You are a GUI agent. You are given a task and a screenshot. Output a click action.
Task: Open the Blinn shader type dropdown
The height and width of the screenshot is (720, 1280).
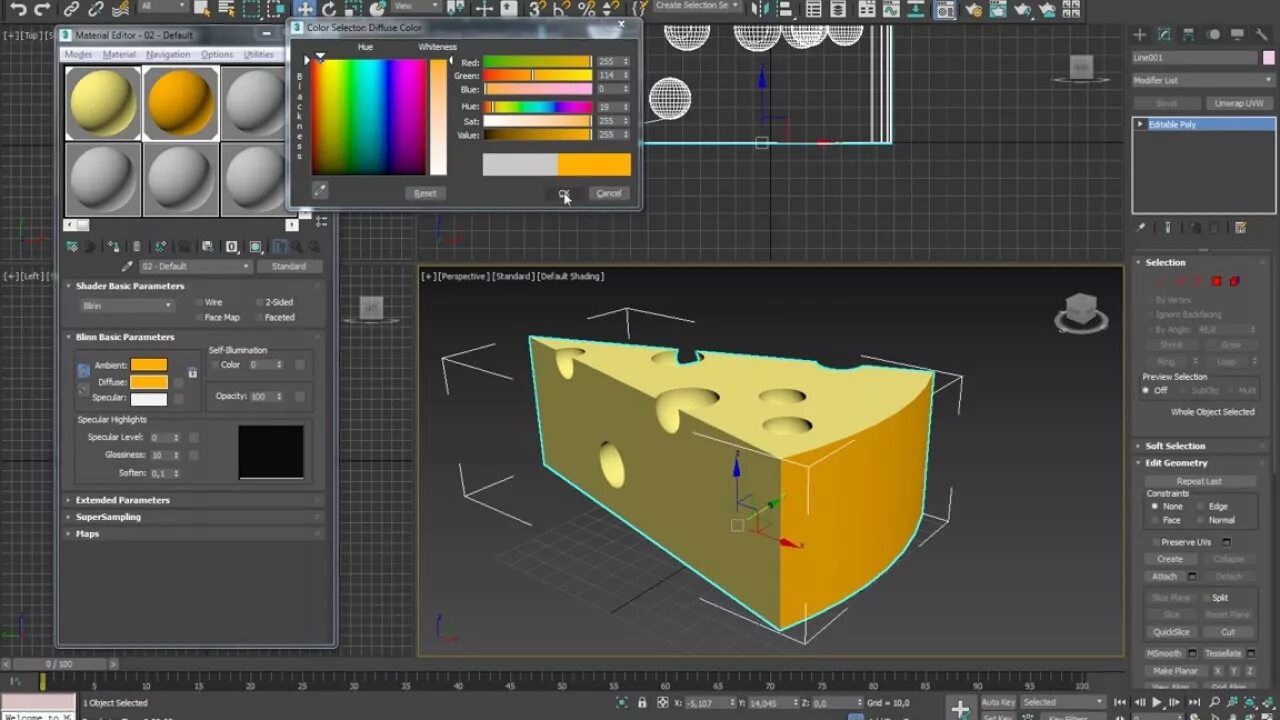(127, 305)
